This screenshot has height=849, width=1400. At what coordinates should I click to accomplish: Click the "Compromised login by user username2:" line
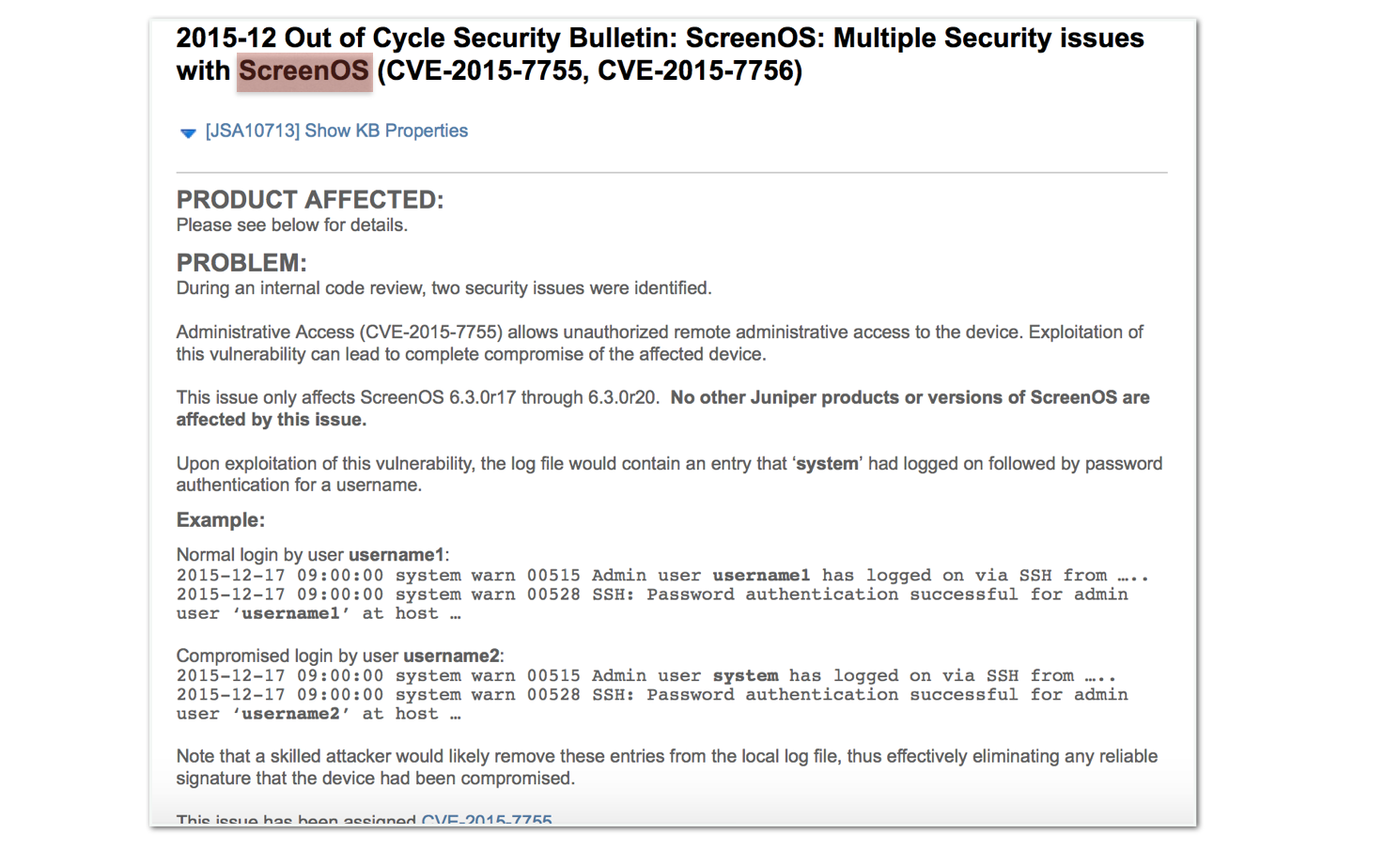(x=340, y=656)
